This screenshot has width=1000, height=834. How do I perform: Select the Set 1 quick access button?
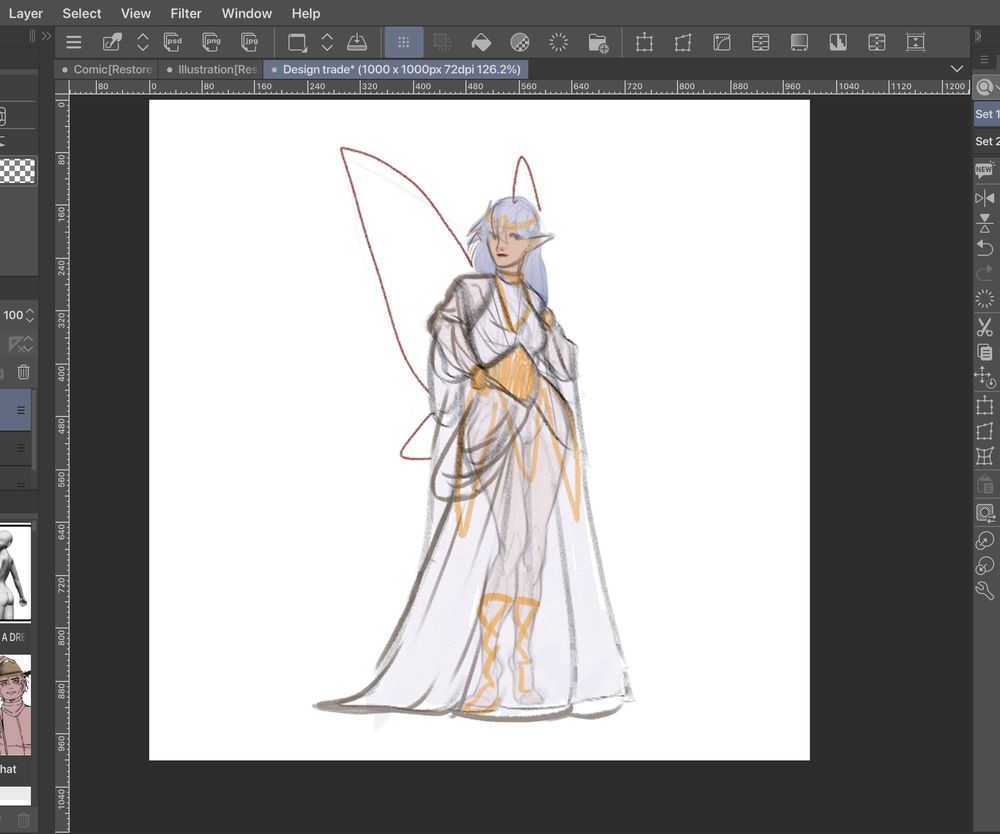pyautogui.click(x=986, y=114)
